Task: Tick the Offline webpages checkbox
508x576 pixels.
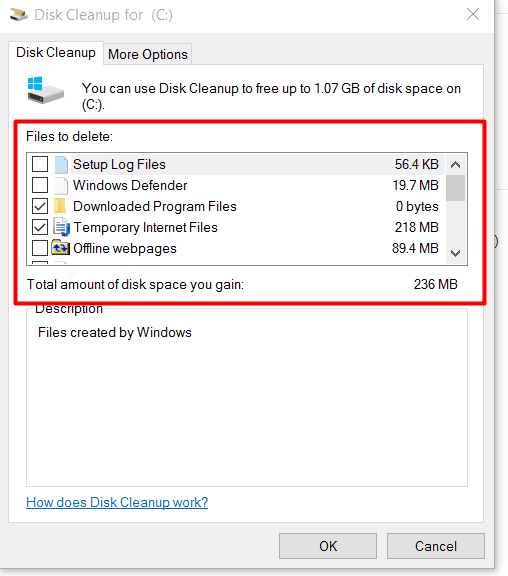Action: [40, 248]
